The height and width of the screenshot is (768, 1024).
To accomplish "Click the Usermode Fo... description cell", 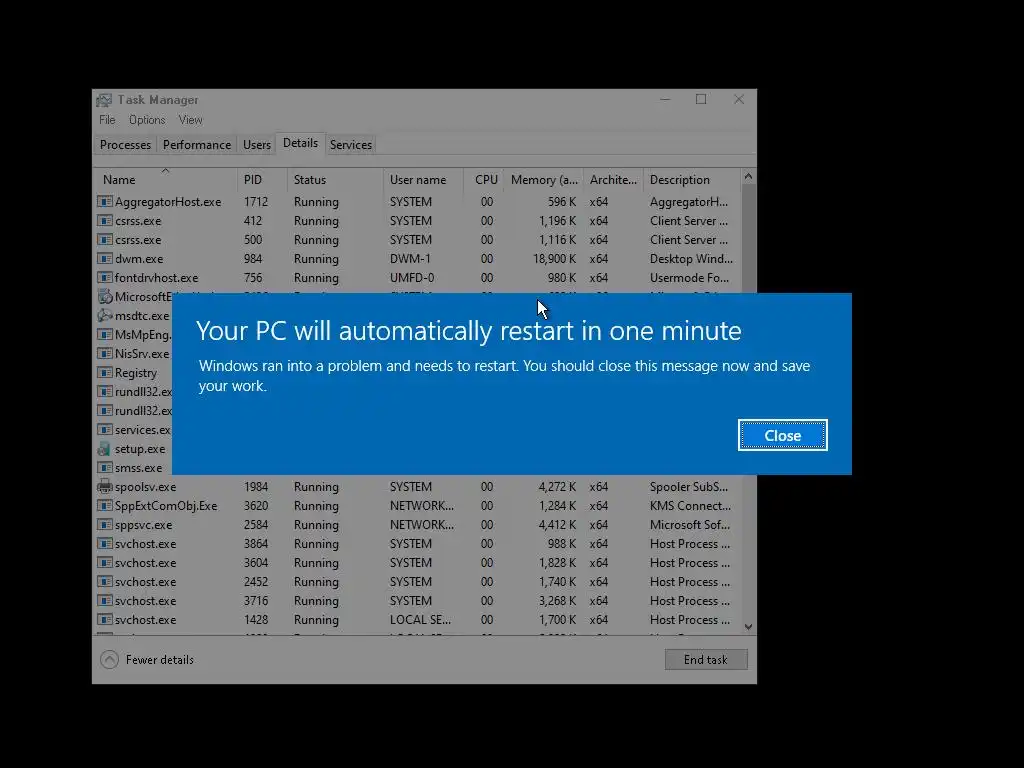I will coord(689,278).
